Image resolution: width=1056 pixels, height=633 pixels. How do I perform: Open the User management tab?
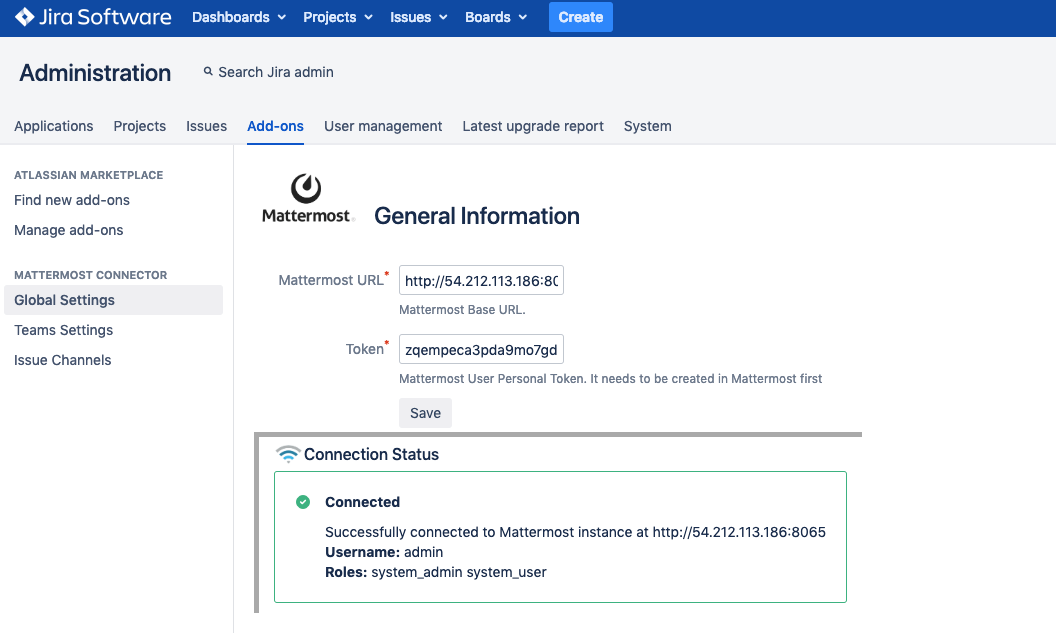[383, 126]
